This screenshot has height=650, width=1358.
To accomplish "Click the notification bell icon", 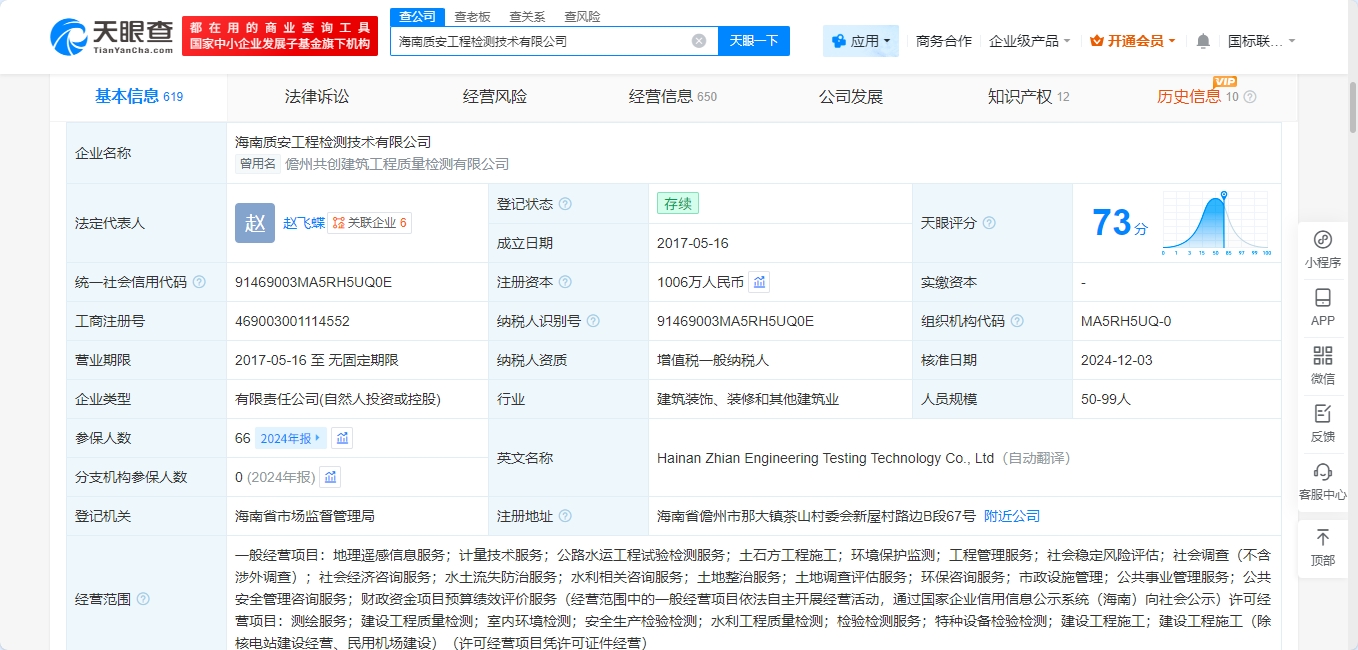I will [x=1203, y=41].
